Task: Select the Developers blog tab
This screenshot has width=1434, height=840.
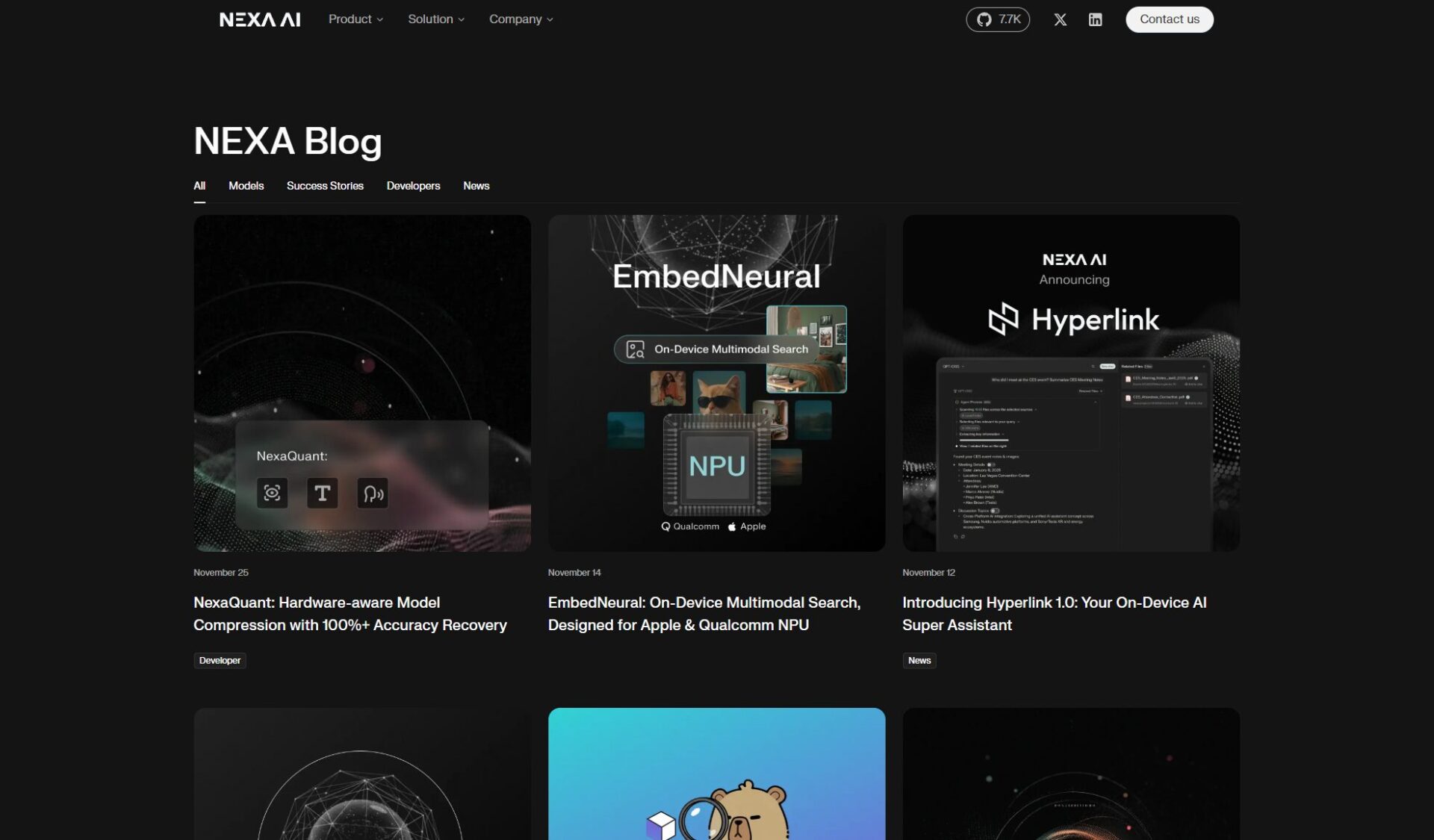Action: (x=413, y=186)
